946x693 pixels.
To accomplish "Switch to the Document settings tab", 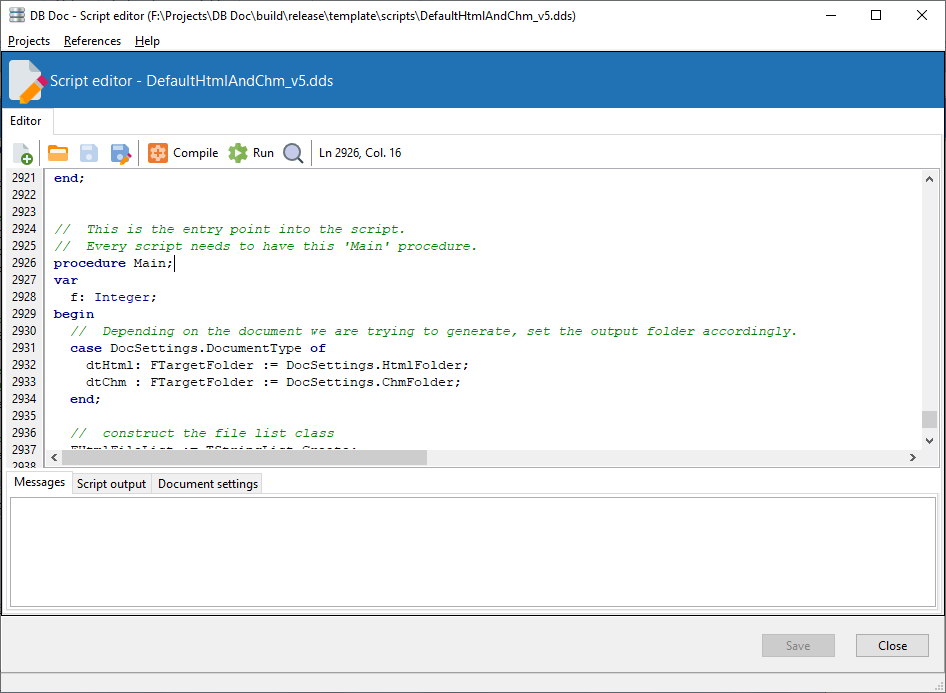I will (x=208, y=484).
